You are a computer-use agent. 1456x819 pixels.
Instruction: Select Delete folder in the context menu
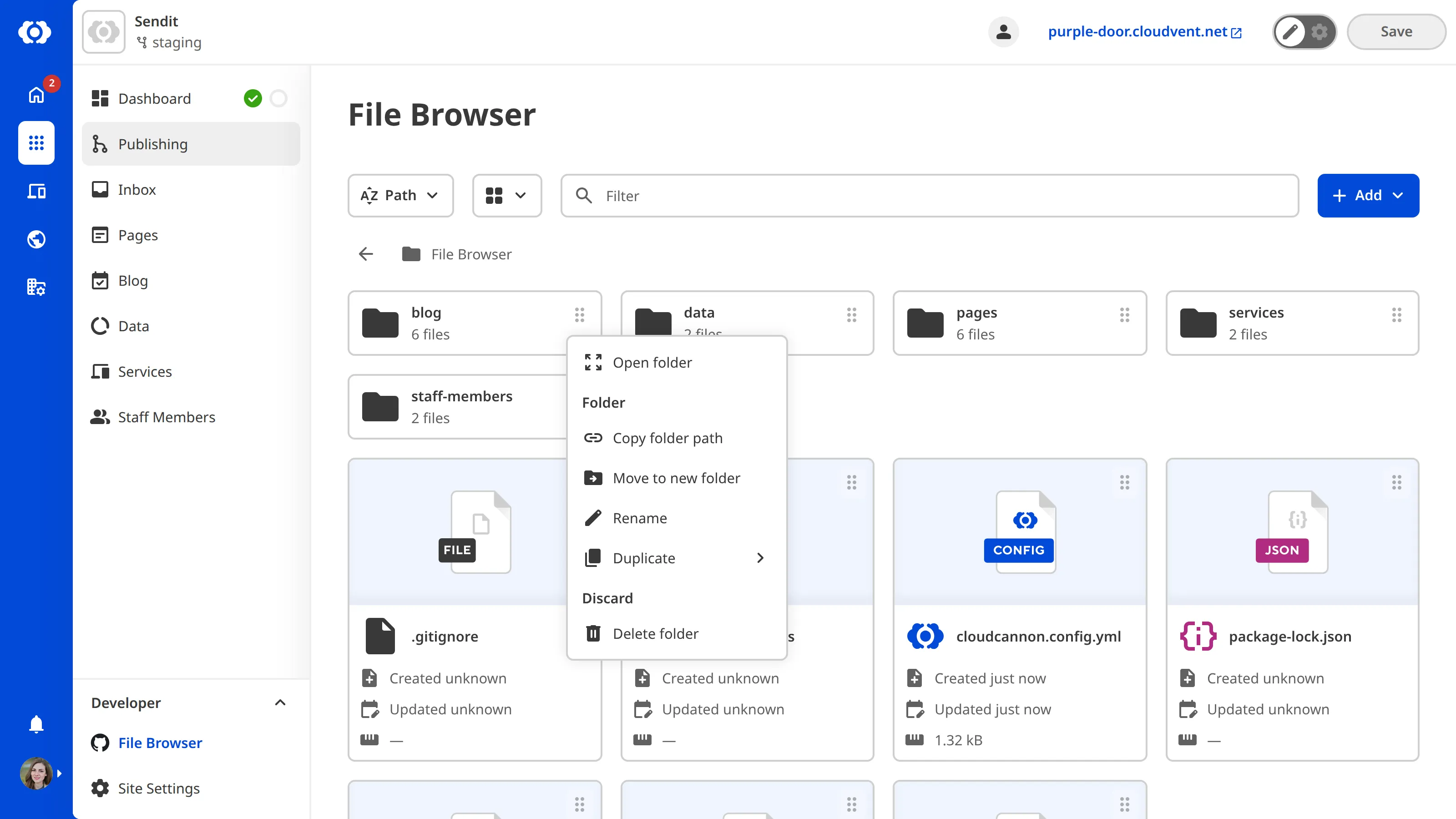pos(656,633)
